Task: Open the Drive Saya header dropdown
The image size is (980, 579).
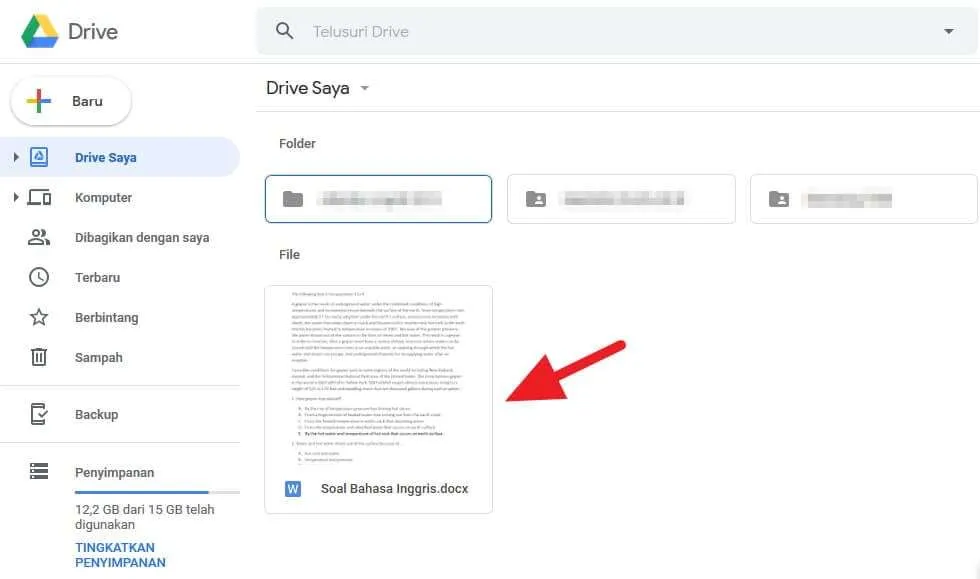Action: click(x=364, y=88)
